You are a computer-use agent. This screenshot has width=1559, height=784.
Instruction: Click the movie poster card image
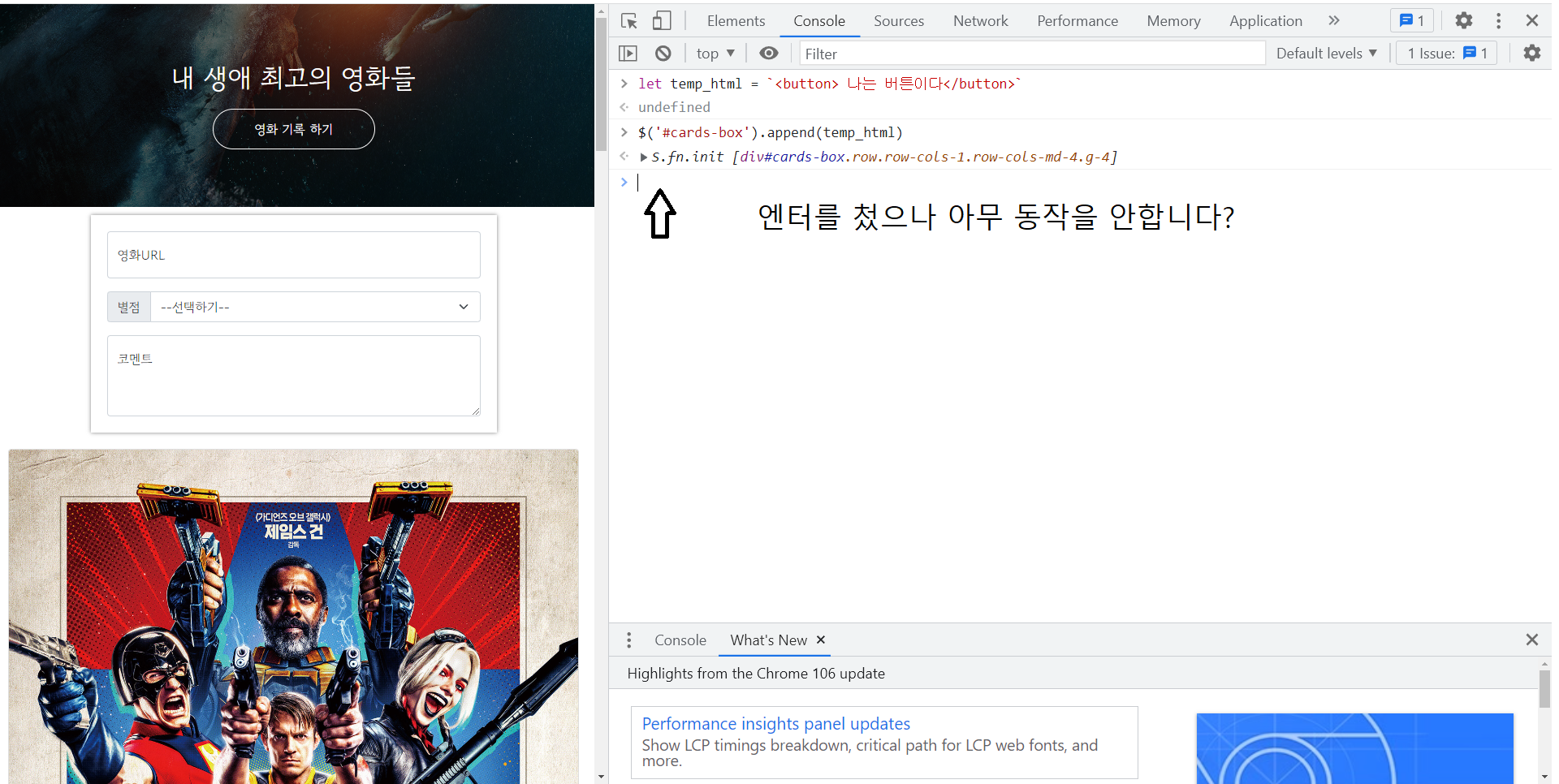(x=294, y=617)
